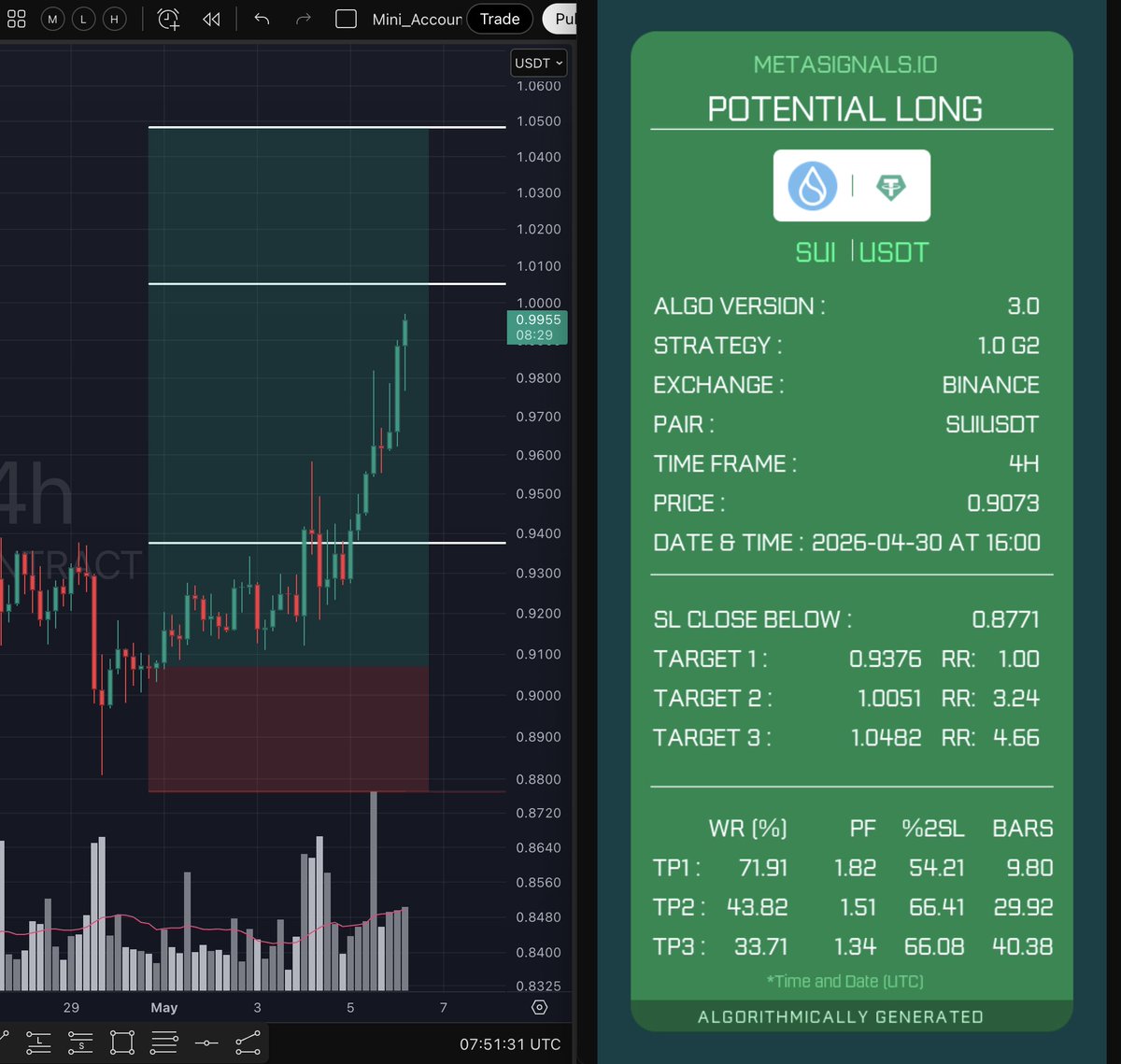
Task: Select the L circle button
Action: pyautogui.click(x=83, y=19)
